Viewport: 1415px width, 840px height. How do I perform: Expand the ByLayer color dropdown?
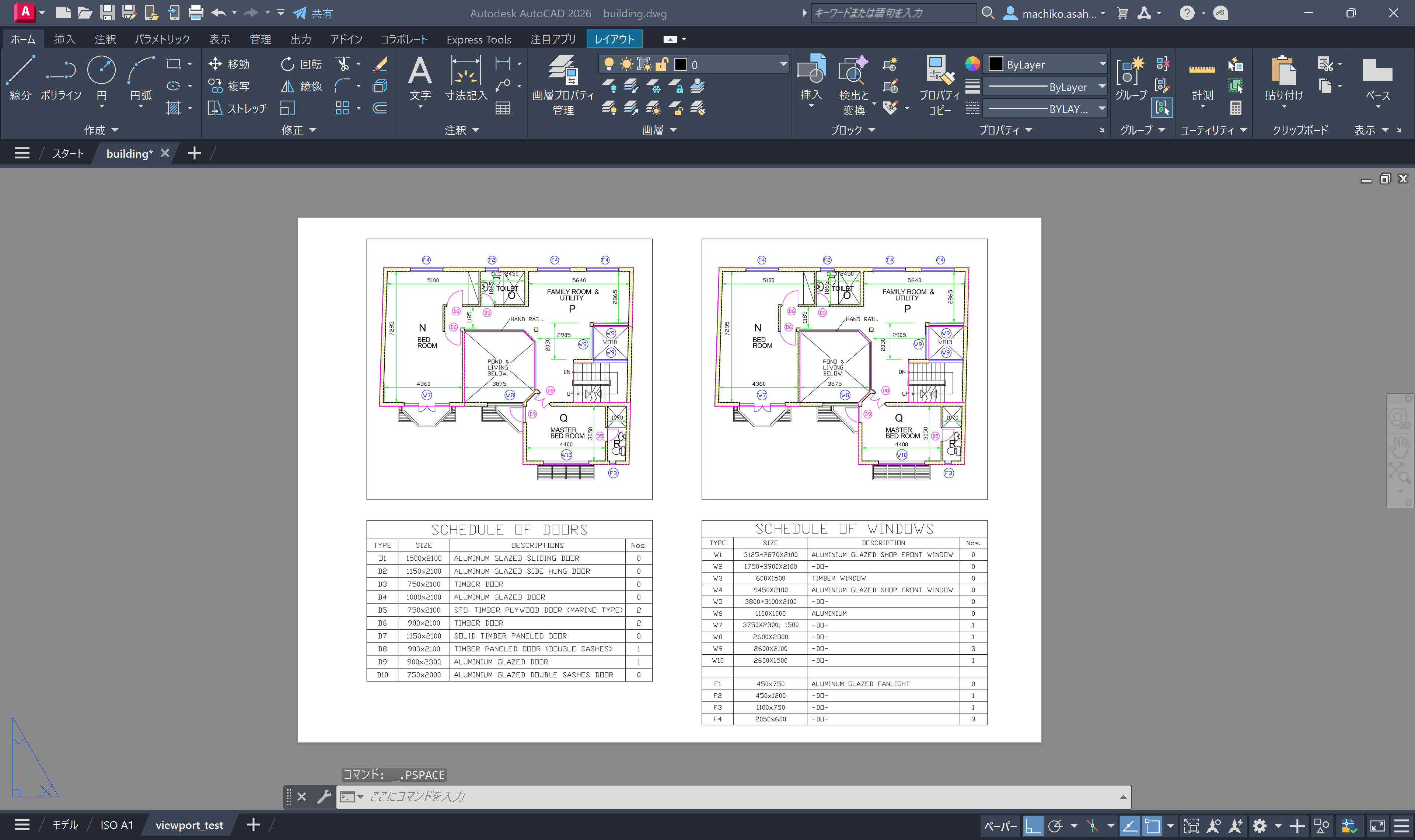pyautogui.click(x=1102, y=64)
